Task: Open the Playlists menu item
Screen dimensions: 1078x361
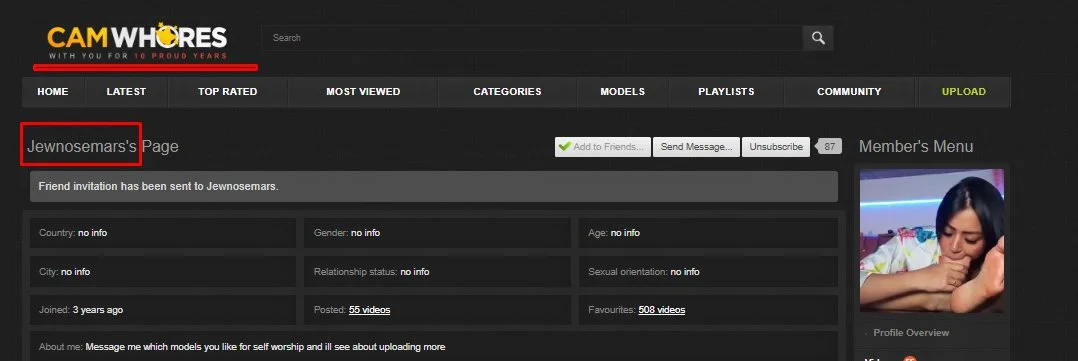Action: click(726, 91)
